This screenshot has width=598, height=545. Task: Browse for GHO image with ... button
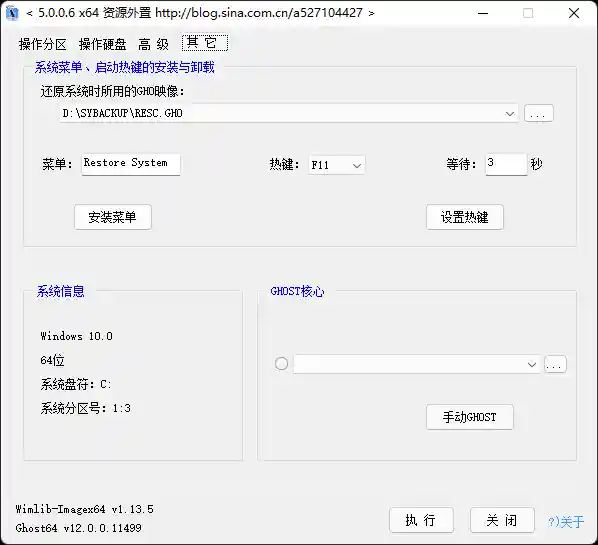point(539,113)
